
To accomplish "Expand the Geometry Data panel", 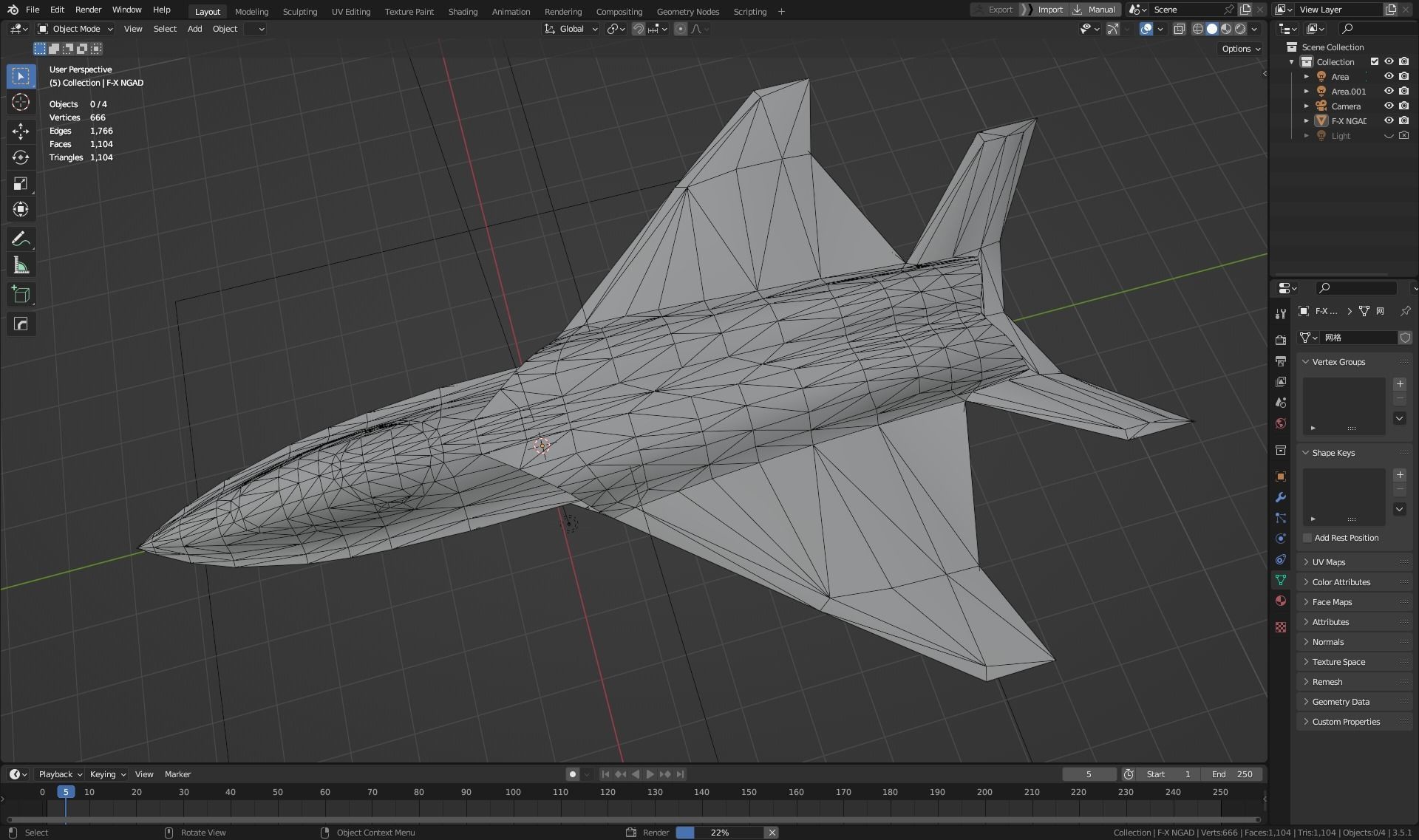I will point(1354,702).
